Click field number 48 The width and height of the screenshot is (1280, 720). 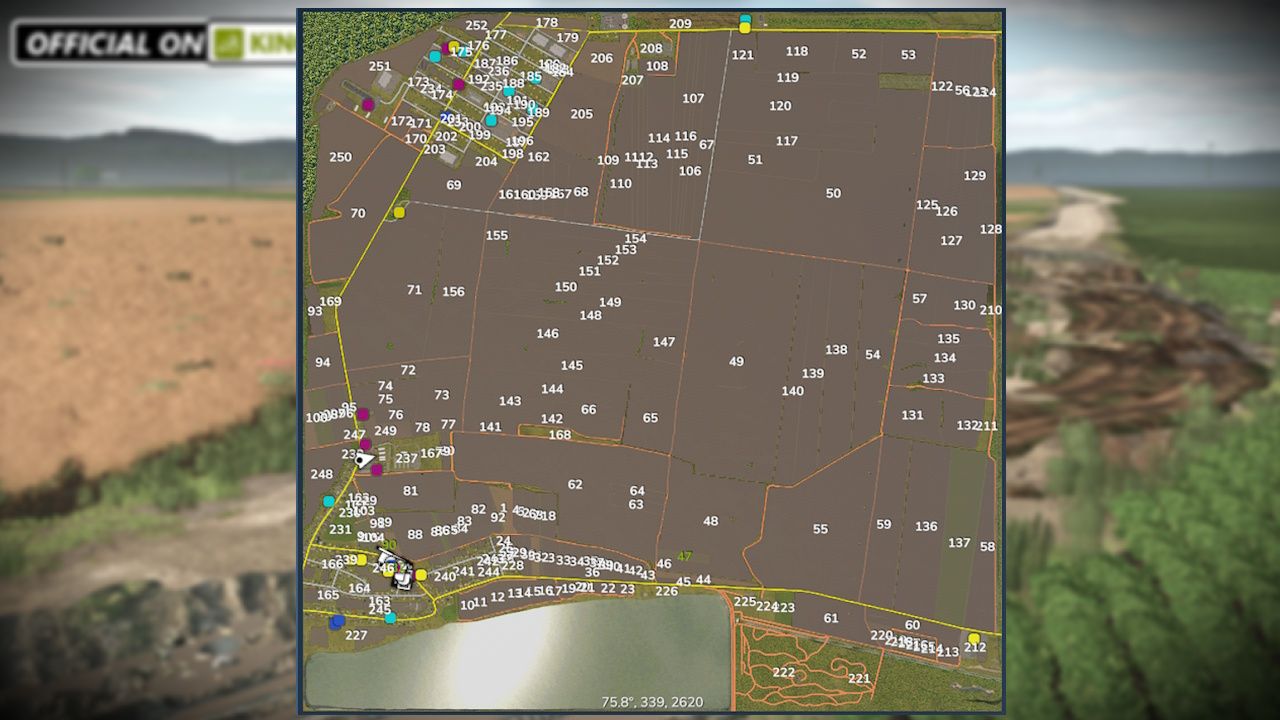click(711, 521)
